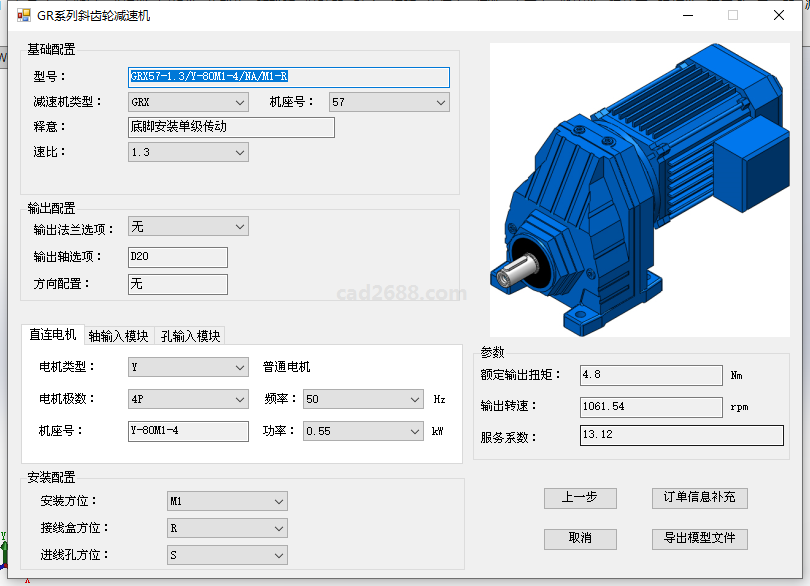Open the 减速机类型 dropdown showing GRX
This screenshot has width=810, height=586.
[x=188, y=102]
